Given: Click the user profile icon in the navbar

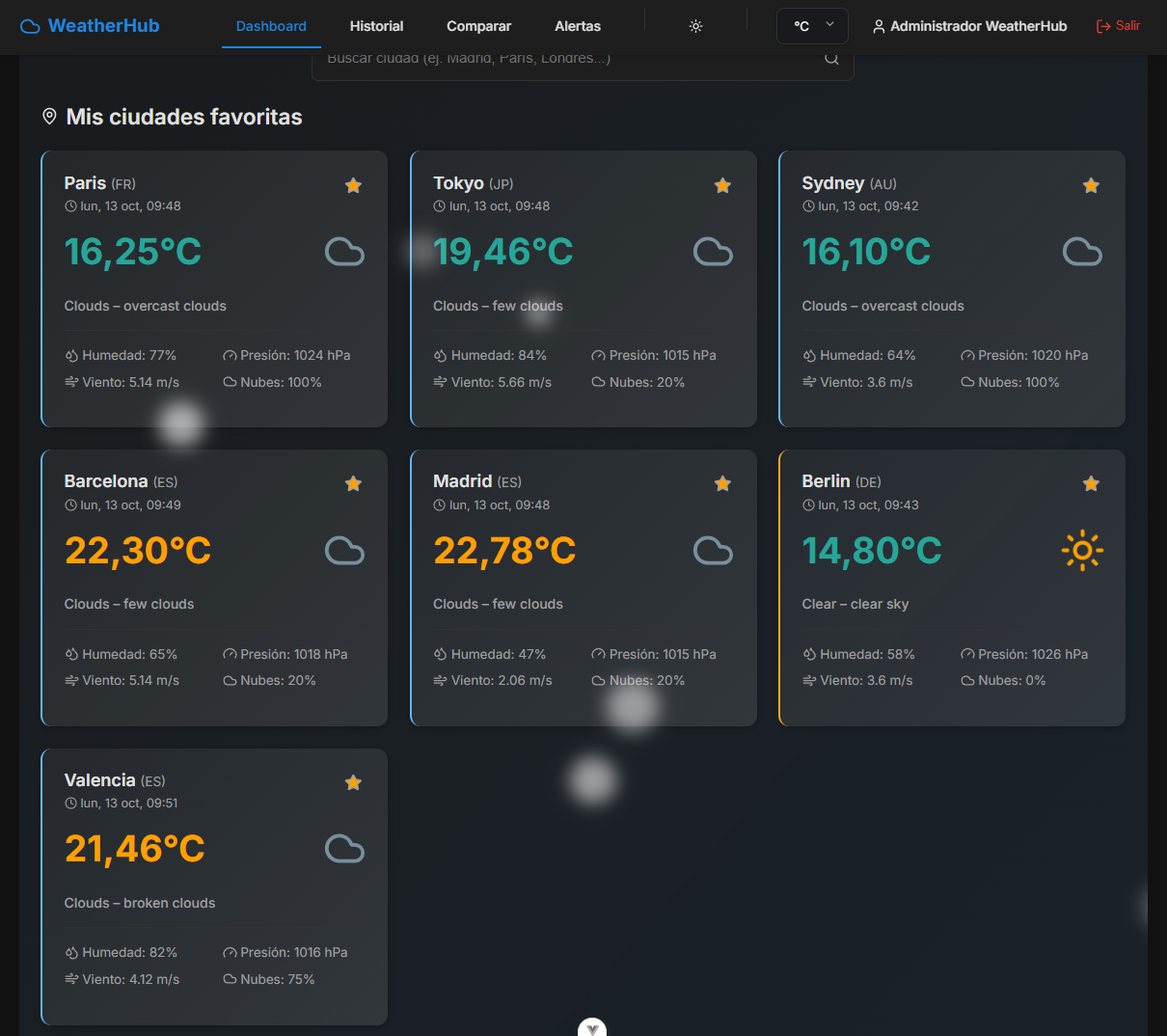Looking at the screenshot, I should point(879,26).
